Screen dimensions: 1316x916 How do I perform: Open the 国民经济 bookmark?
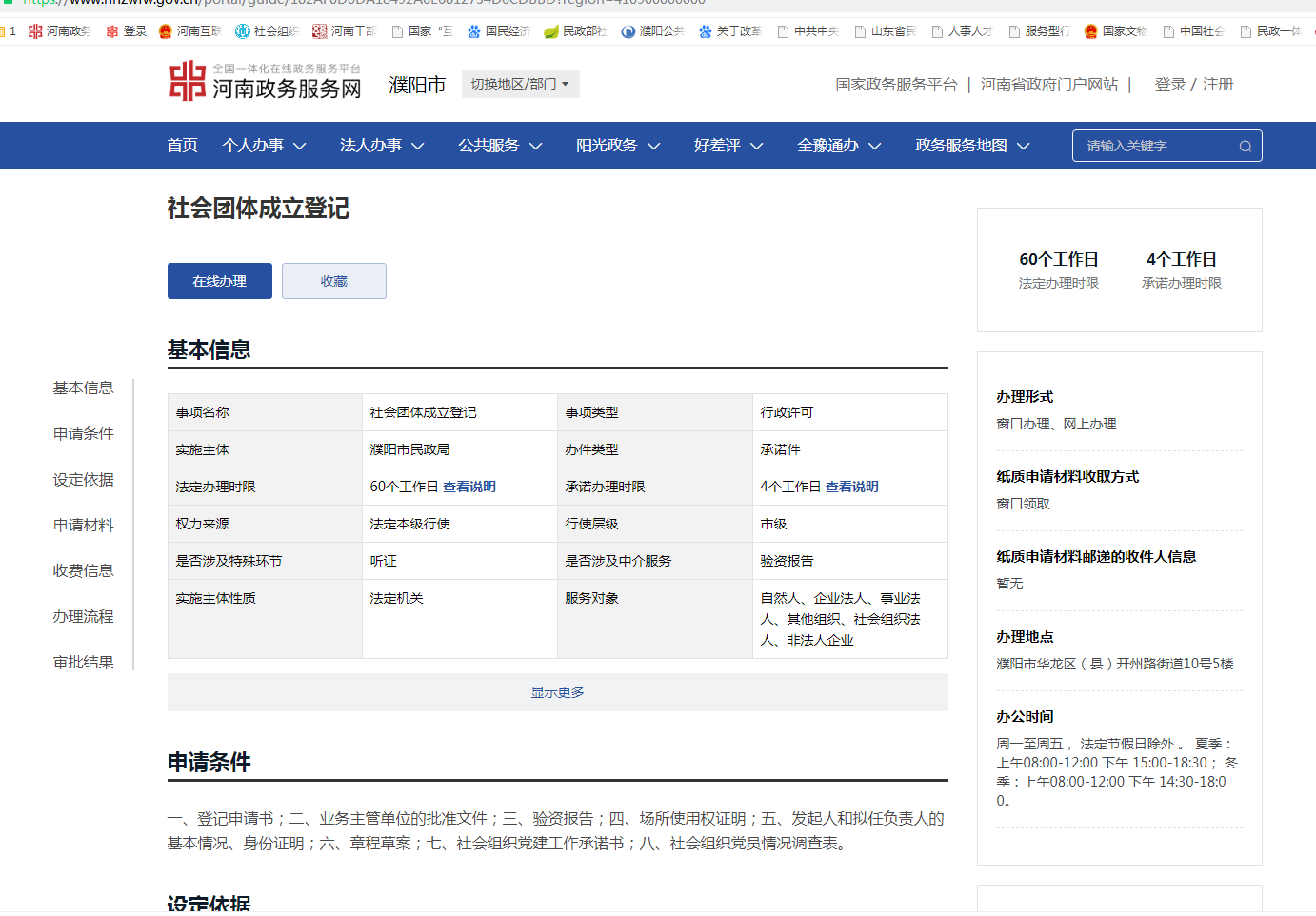pos(498,31)
